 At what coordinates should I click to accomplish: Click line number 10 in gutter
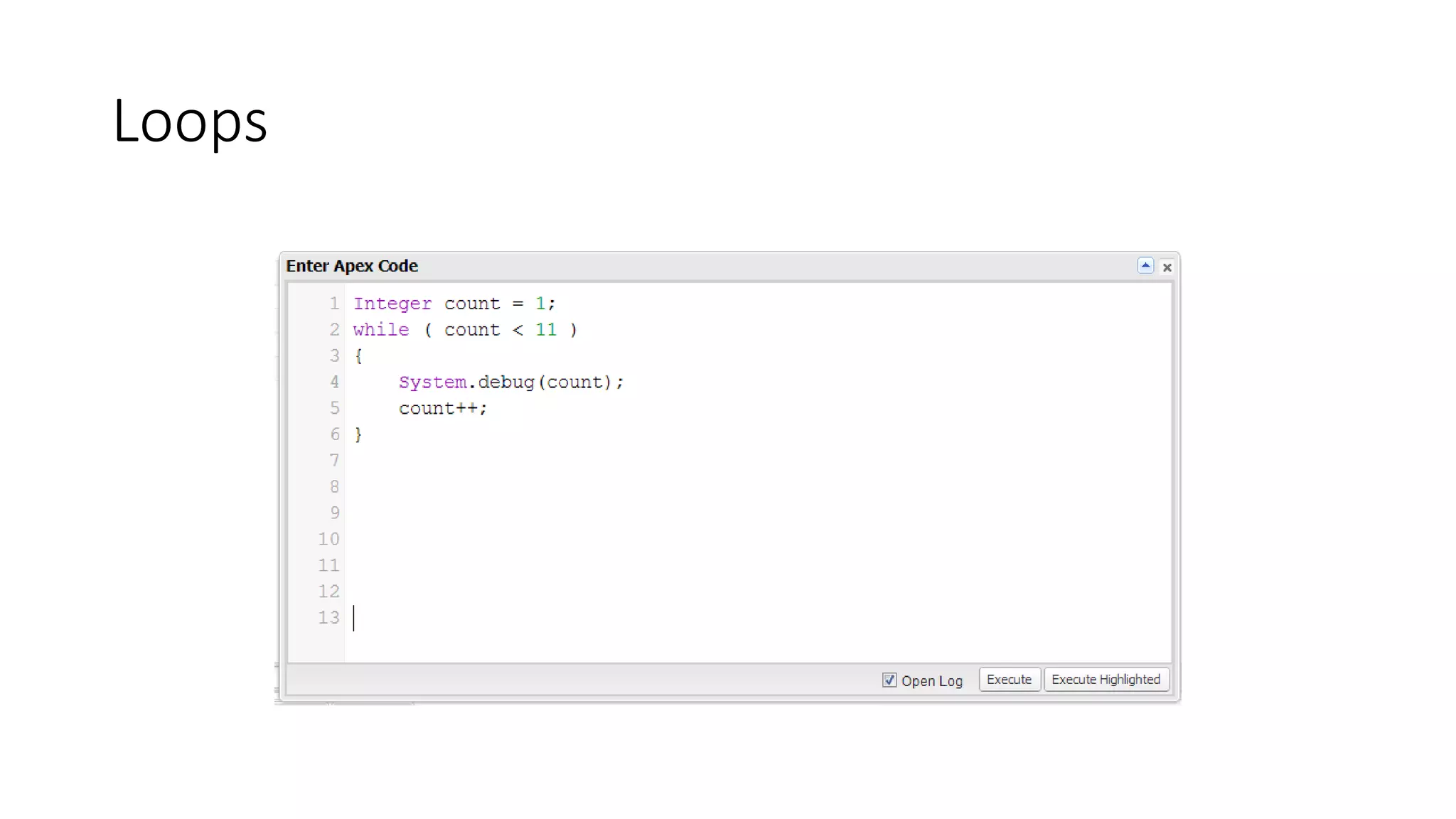(328, 539)
